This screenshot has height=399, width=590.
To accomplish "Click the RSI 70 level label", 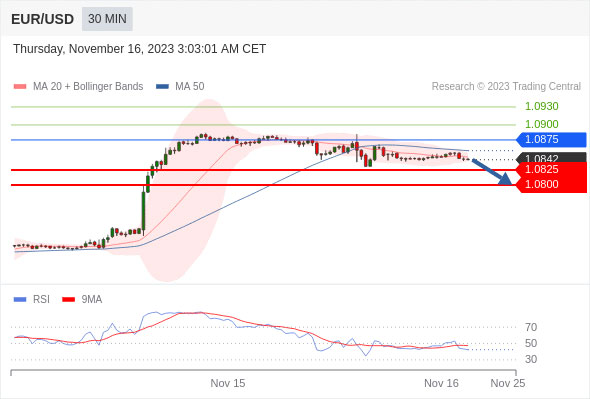I will click(x=531, y=327).
